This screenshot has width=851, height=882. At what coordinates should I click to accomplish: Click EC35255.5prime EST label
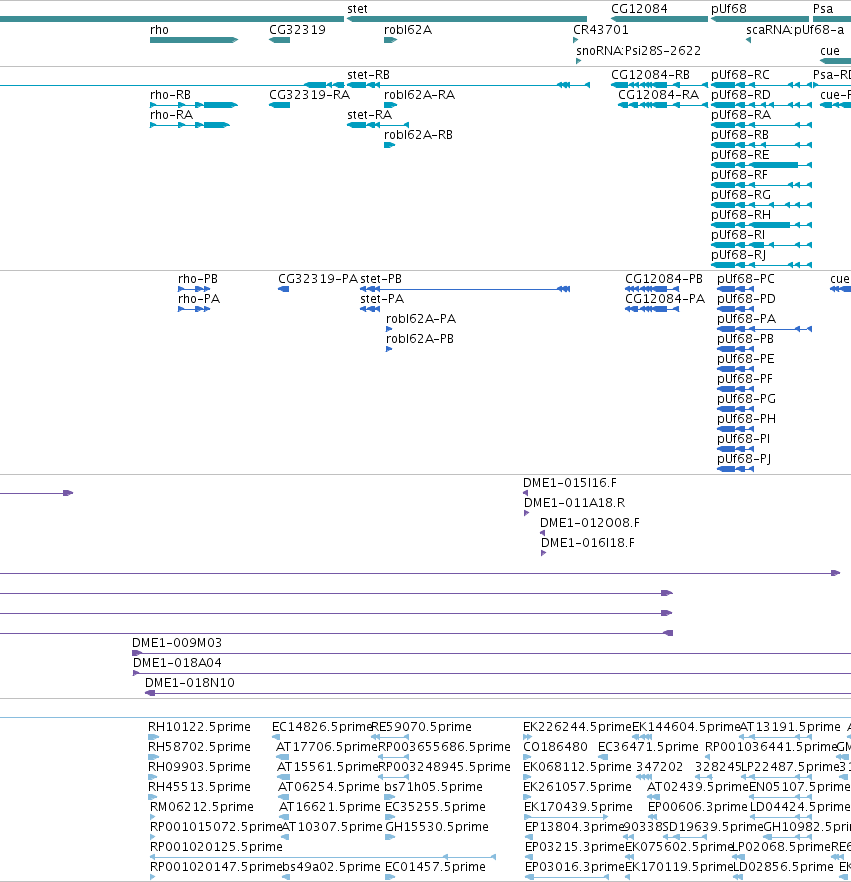(x=435, y=807)
